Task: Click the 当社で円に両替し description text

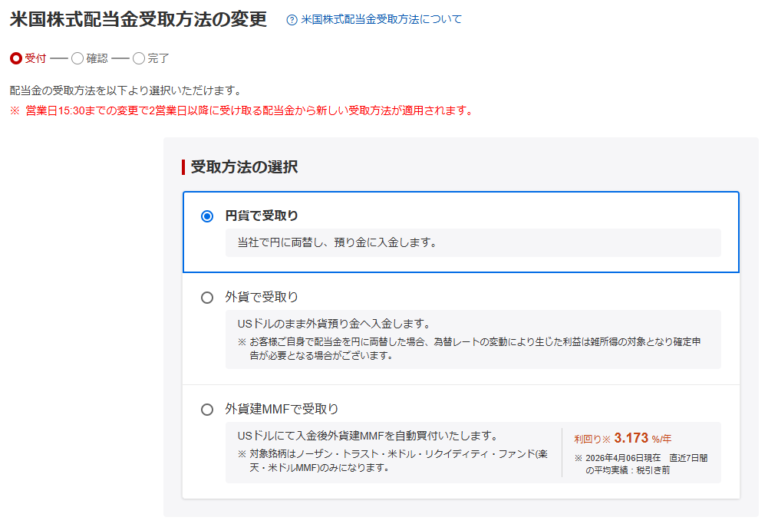Action: pyautogui.click(x=336, y=243)
